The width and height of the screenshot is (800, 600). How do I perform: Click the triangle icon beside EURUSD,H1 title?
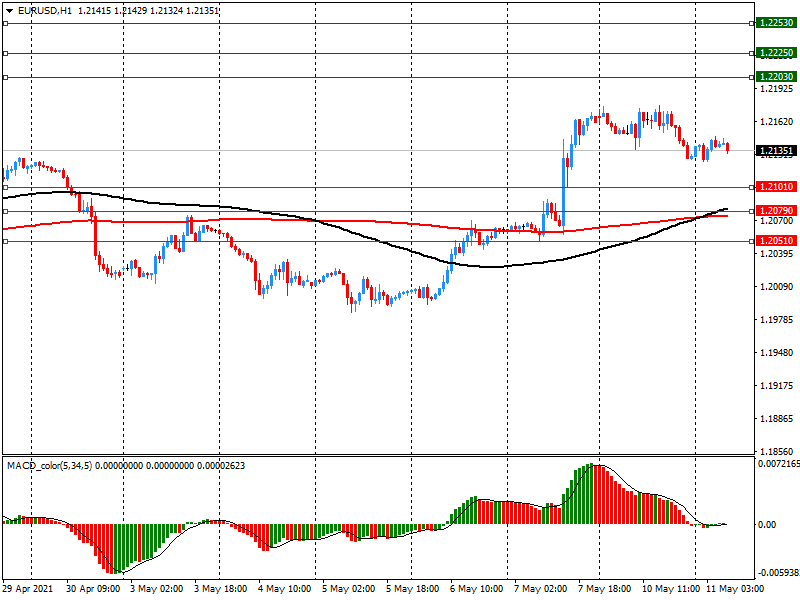coord(9,10)
